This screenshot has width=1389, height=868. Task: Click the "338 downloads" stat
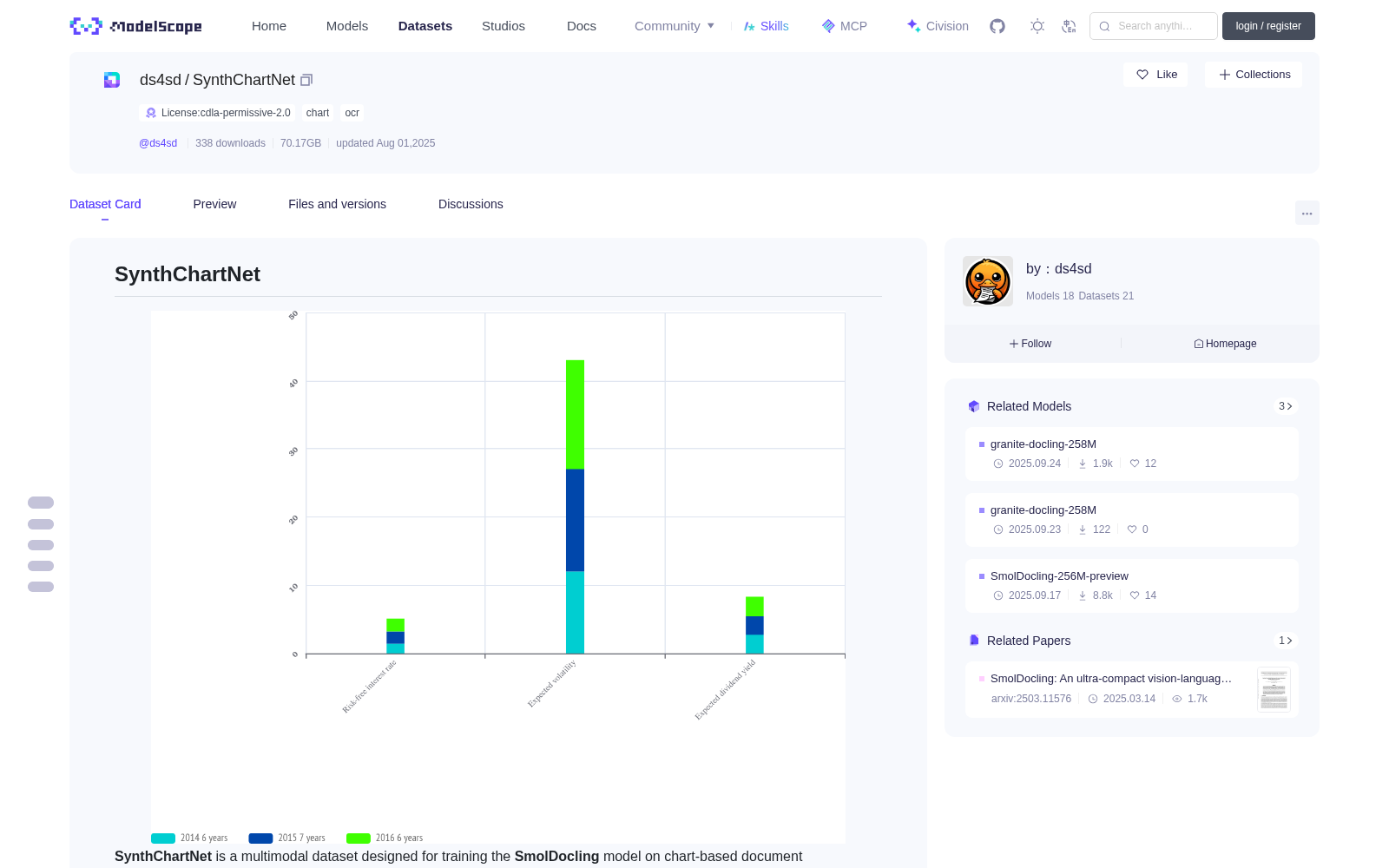coord(230,143)
